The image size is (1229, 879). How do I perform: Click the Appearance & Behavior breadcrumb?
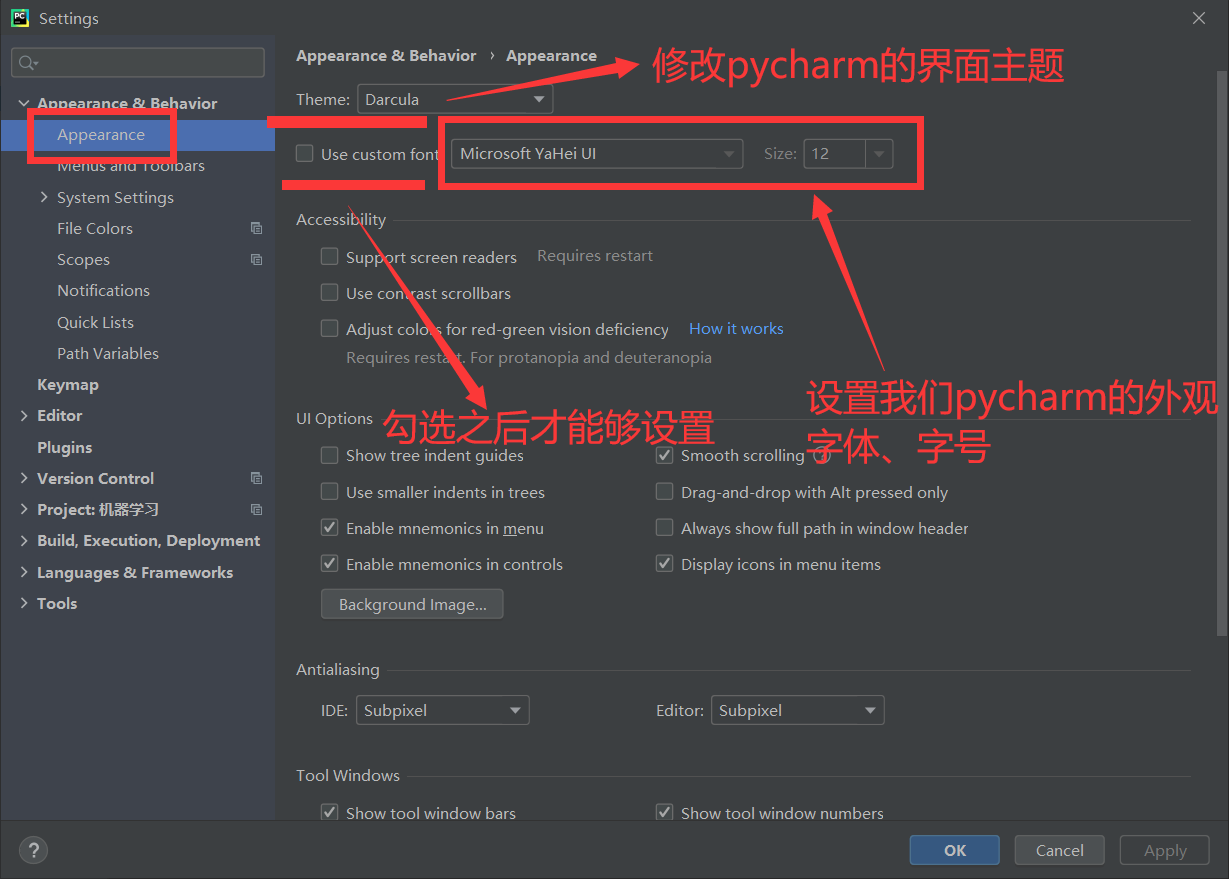click(x=386, y=55)
